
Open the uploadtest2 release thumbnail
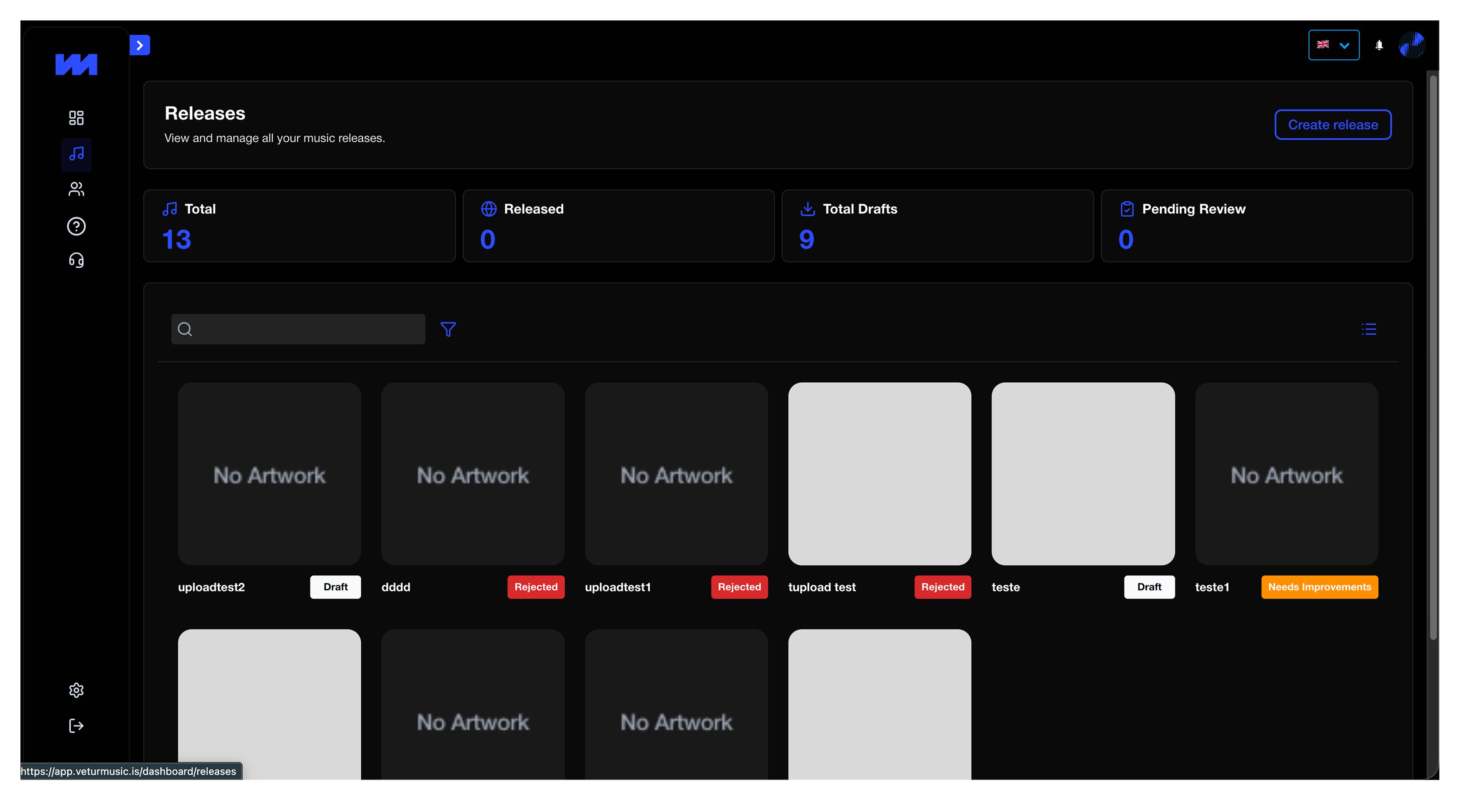tap(269, 474)
